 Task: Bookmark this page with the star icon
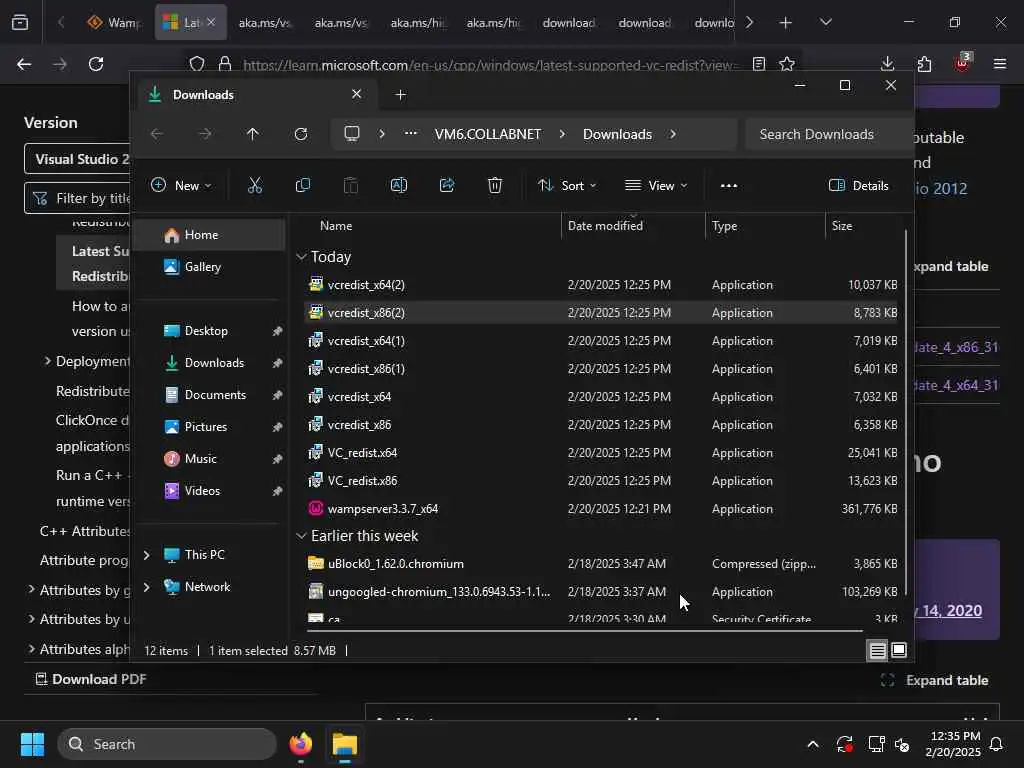pyautogui.click(x=787, y=64)
